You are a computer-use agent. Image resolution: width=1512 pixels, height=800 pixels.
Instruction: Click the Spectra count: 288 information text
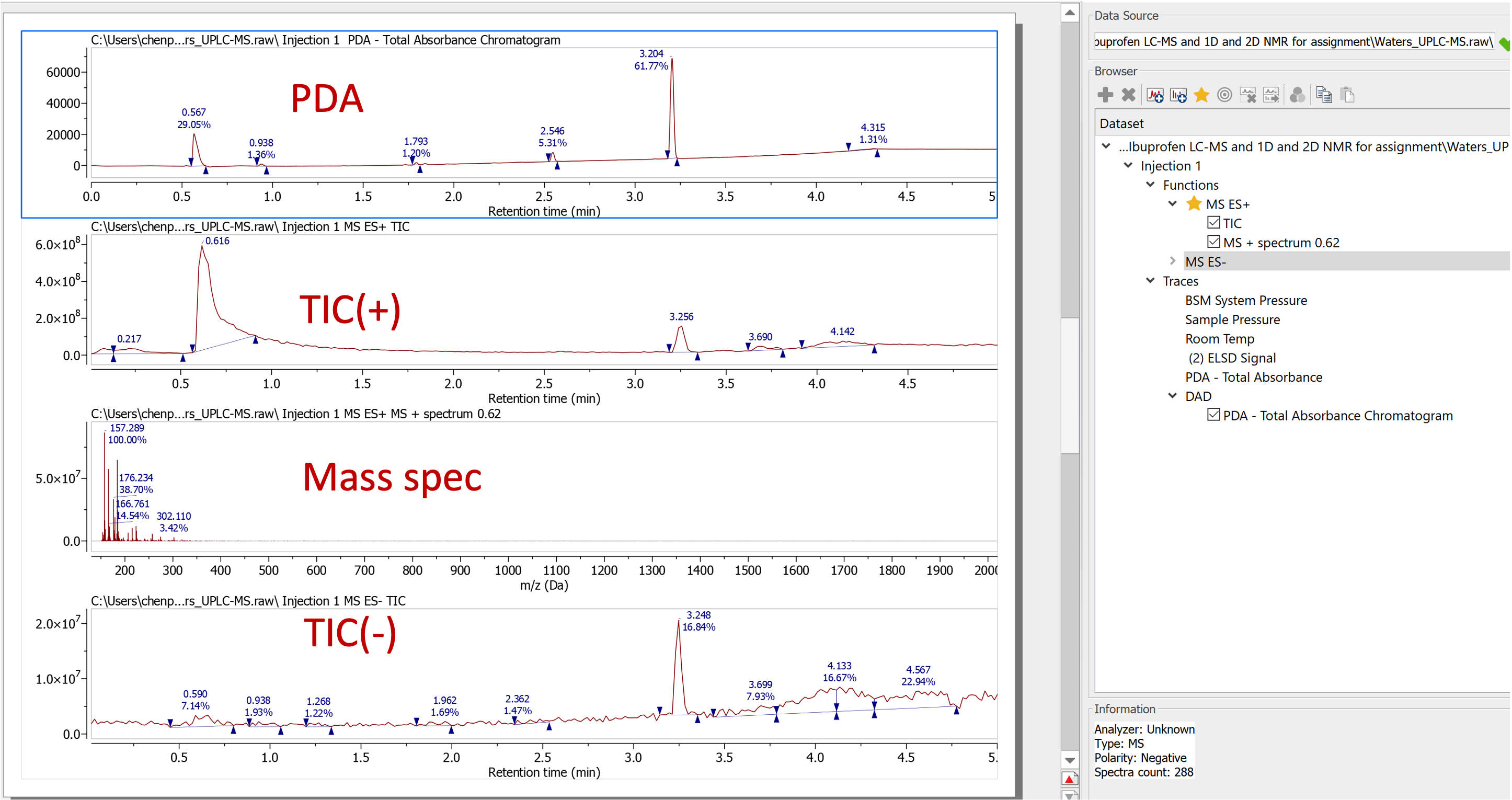1143,772
